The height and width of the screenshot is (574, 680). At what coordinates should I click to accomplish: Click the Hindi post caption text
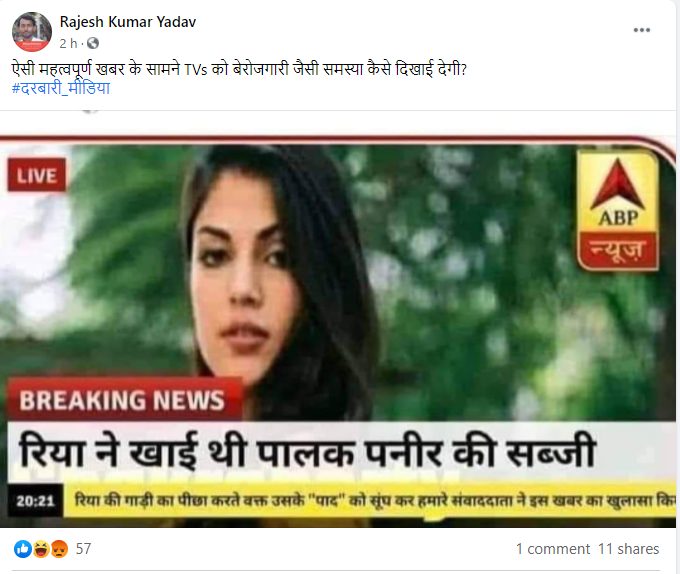tap(239, 69)
